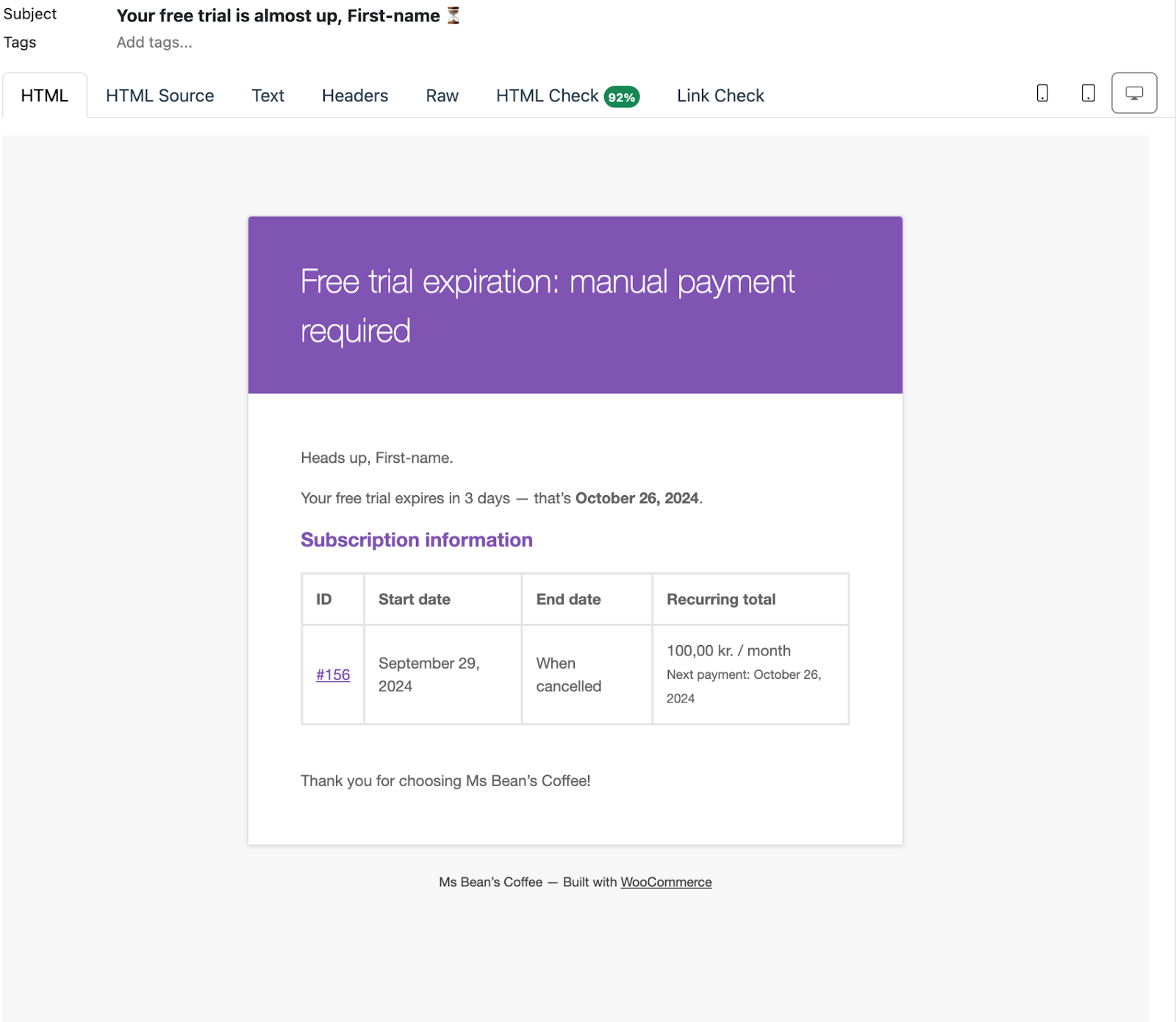Click the Ms Bean's Coffee footer text
Viewport: 1176px width, 1022px height.
490,882
